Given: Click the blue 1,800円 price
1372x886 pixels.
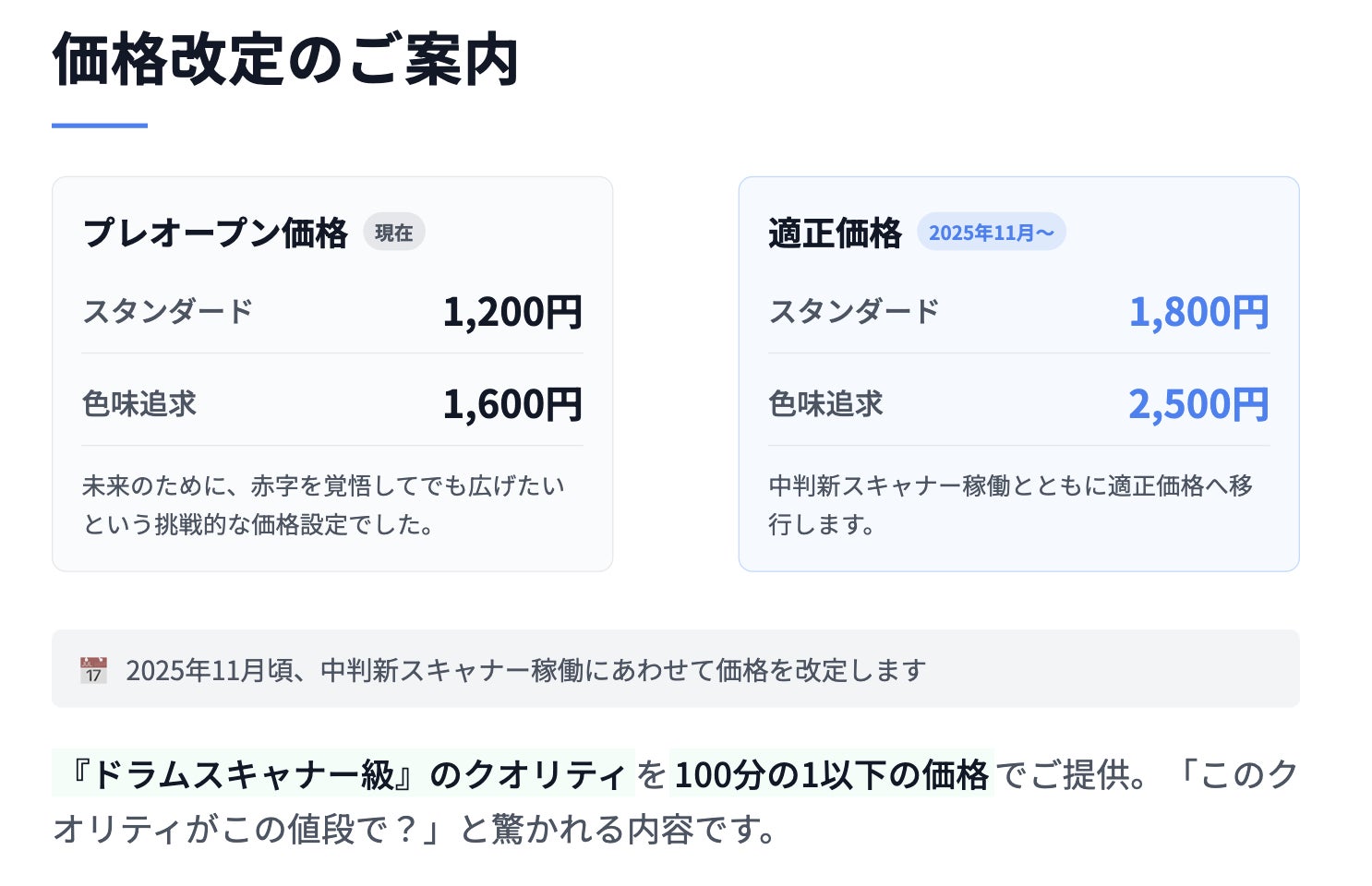Looking at the screenshot, I should (1198, 312).
